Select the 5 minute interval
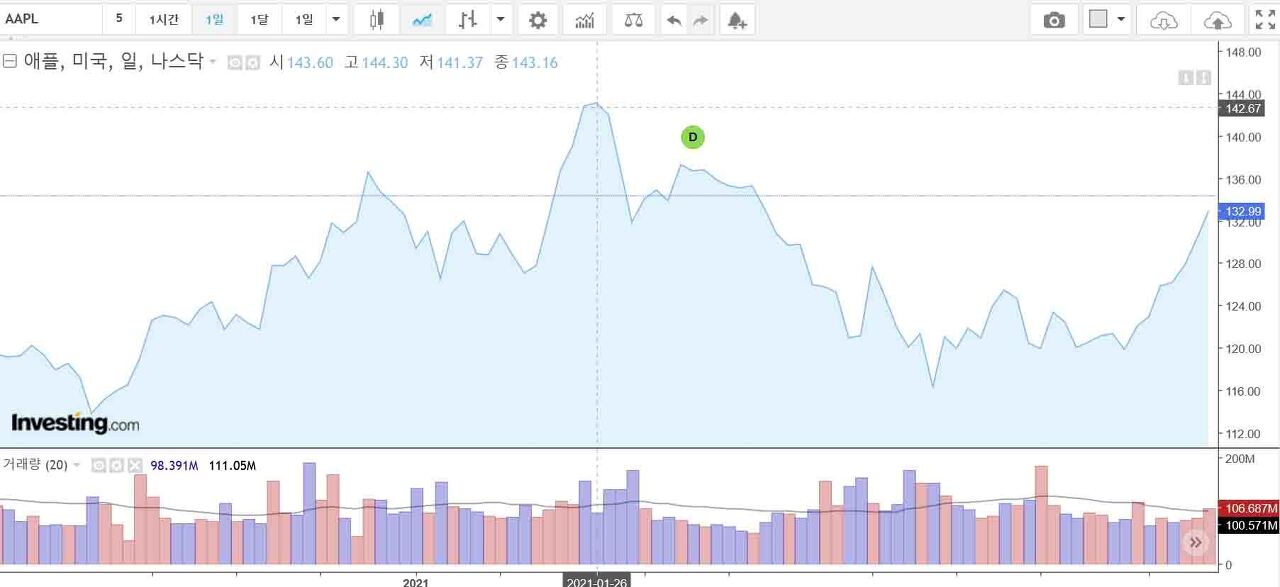Image resolution: width=1280 pixels, height=587 pixels. click(x=119, y=19)
